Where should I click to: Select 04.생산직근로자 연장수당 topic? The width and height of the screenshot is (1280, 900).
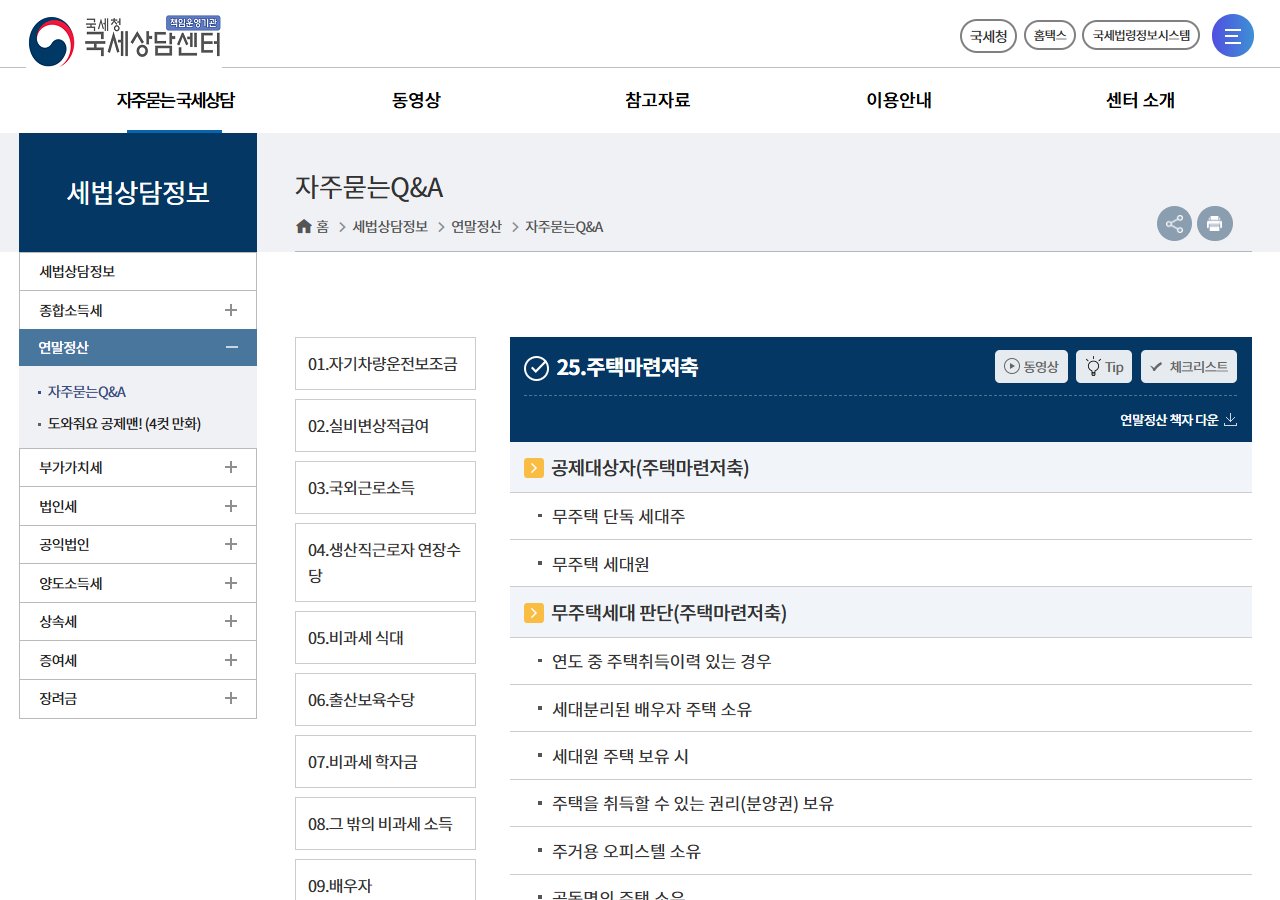[x=385, y=562]
